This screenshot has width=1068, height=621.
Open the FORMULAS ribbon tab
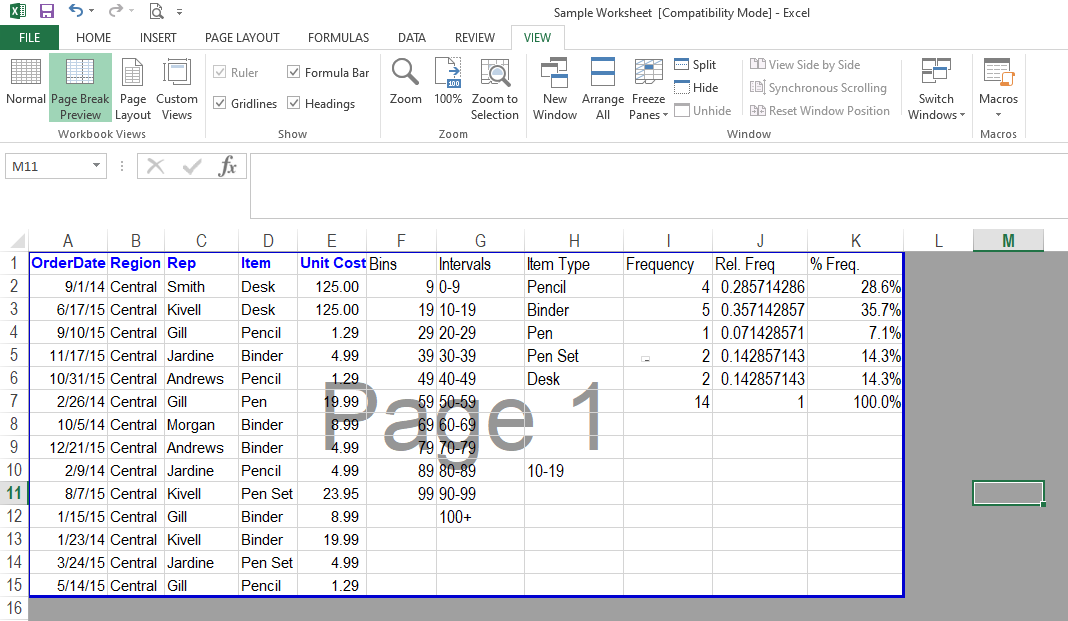338,38
